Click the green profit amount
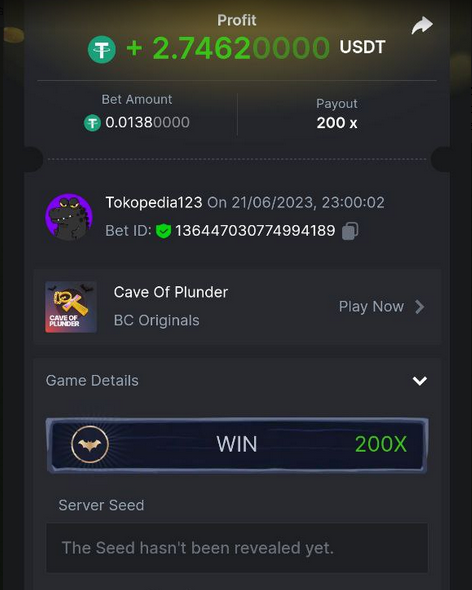The height and width of the screenshot is (590, 472). (228, 49)
